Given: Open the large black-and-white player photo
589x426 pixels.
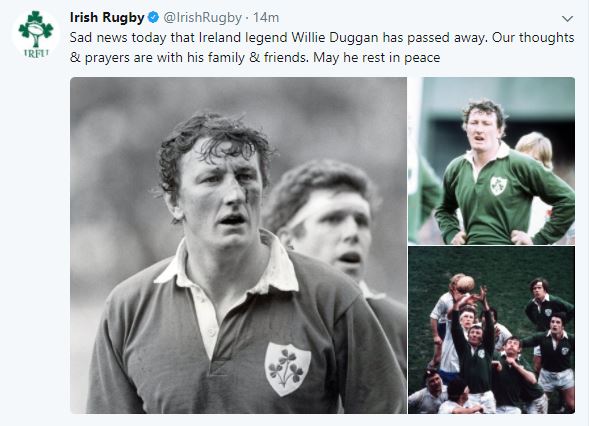Looking at the screenshot, I should [238, 245].
